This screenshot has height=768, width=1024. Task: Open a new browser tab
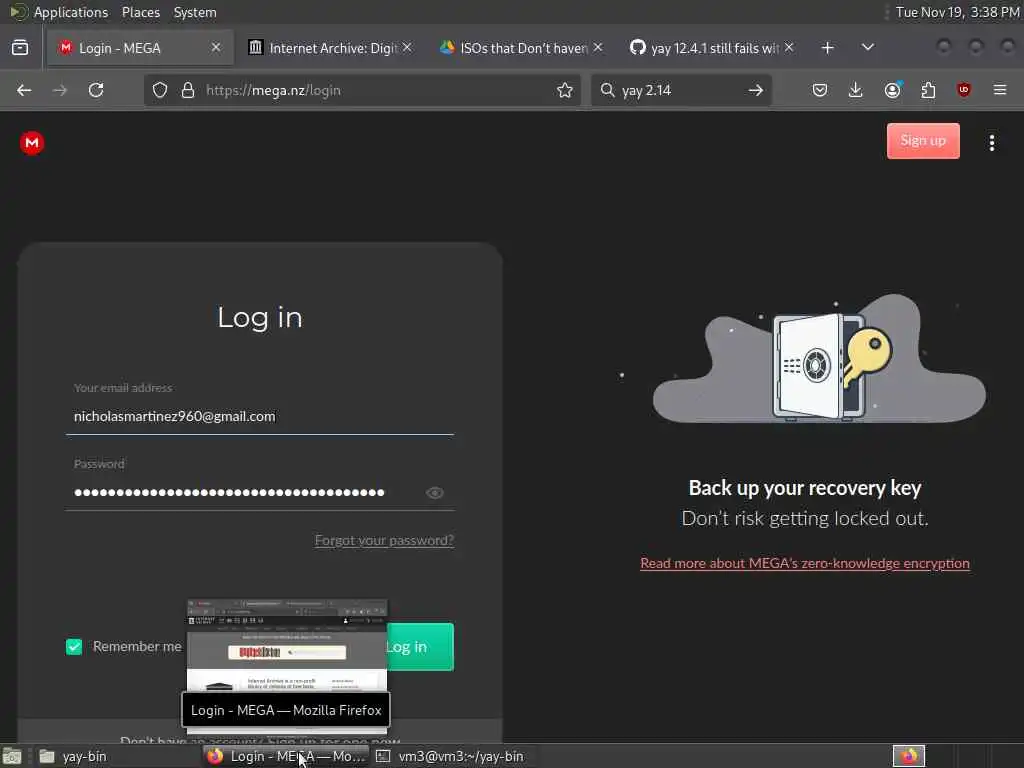pyautogui.click(x=827, y=48)
